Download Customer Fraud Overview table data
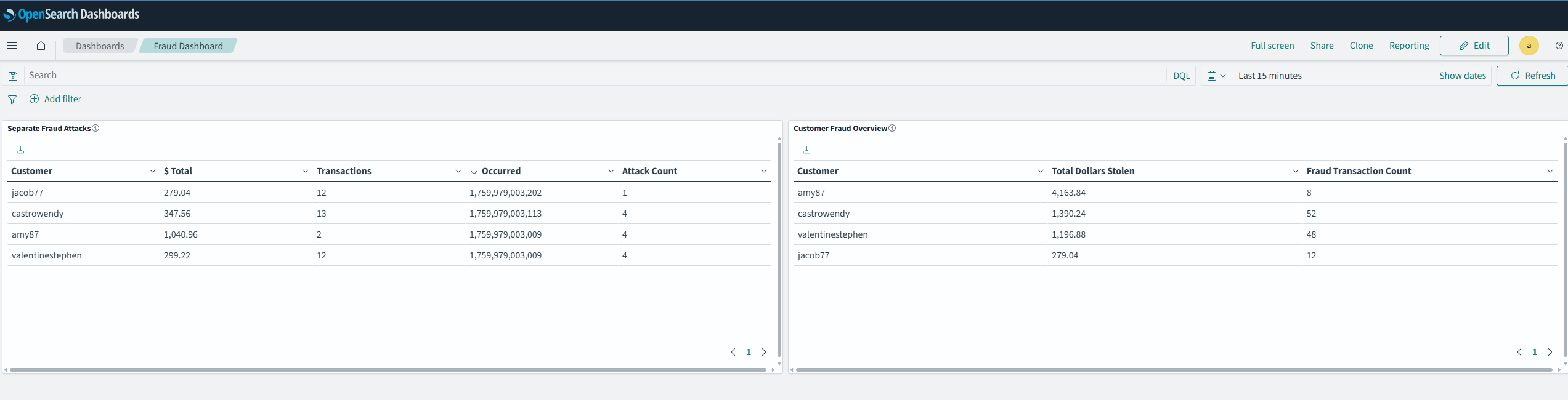 pos(806,150)
